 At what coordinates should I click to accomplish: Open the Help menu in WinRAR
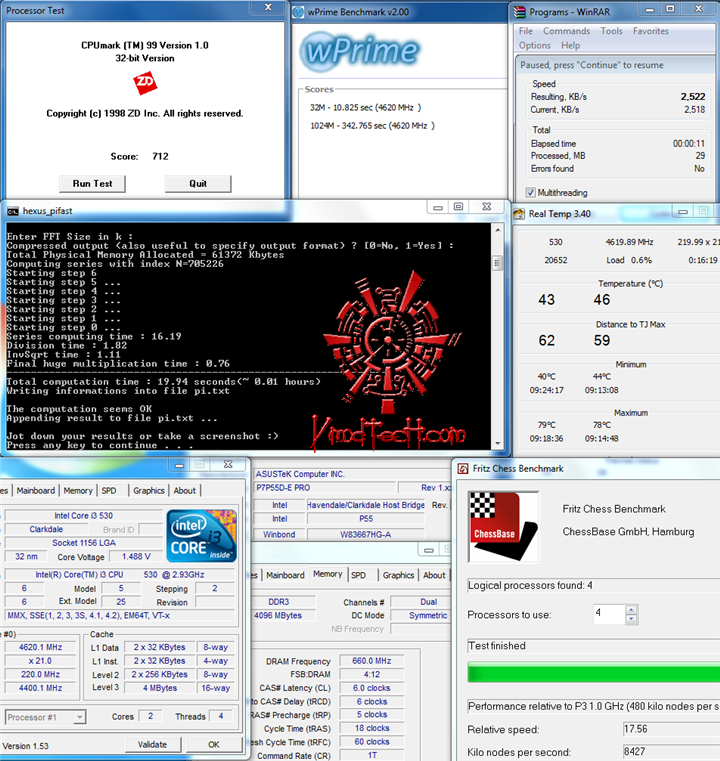(571, 46)
